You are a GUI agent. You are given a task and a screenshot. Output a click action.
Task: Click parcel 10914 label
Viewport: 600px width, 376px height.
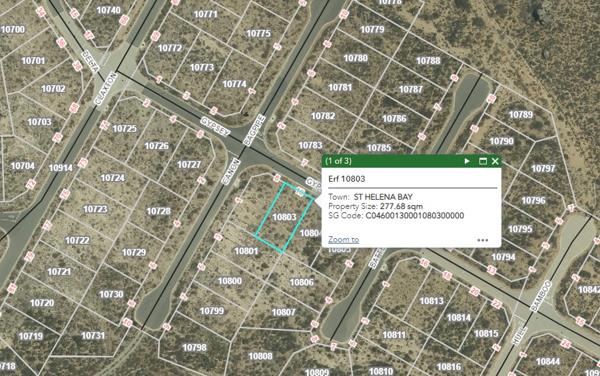(60, 168)
